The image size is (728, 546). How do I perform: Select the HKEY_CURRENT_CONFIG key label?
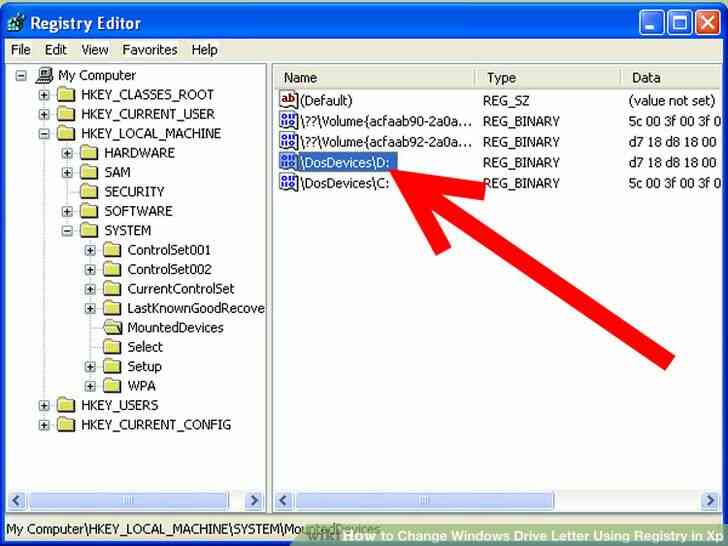[156, 425]
